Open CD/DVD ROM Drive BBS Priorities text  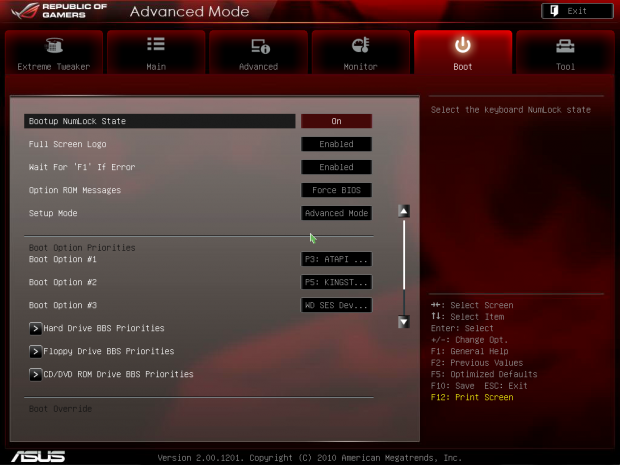[118, 374]
